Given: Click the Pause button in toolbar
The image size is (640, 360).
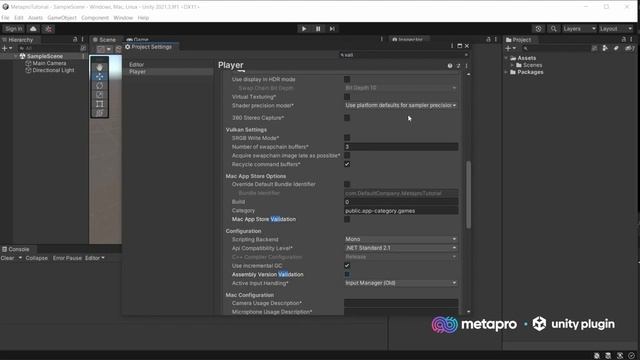Looking at the screenshot, I should pos(318,29).
